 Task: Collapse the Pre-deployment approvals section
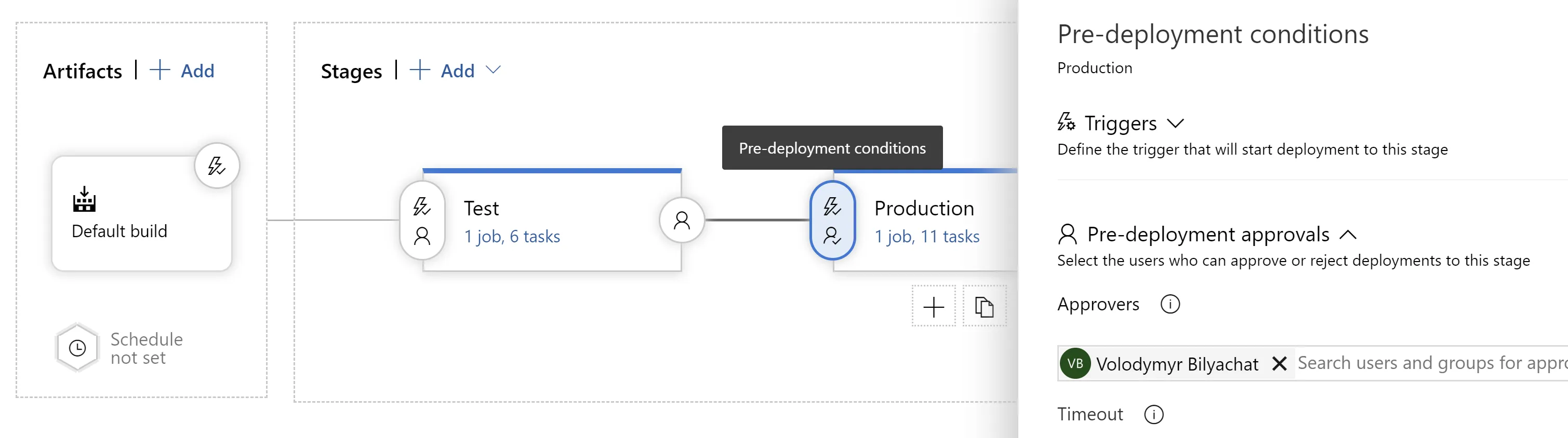[x=1348, y=235]
